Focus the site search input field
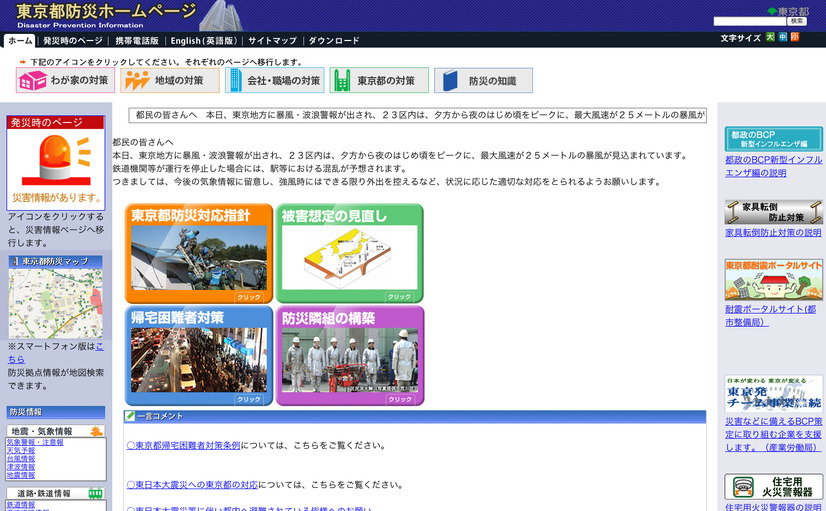Image resolution: width=826 pixels, height=511 pixels. coord(750,21)
